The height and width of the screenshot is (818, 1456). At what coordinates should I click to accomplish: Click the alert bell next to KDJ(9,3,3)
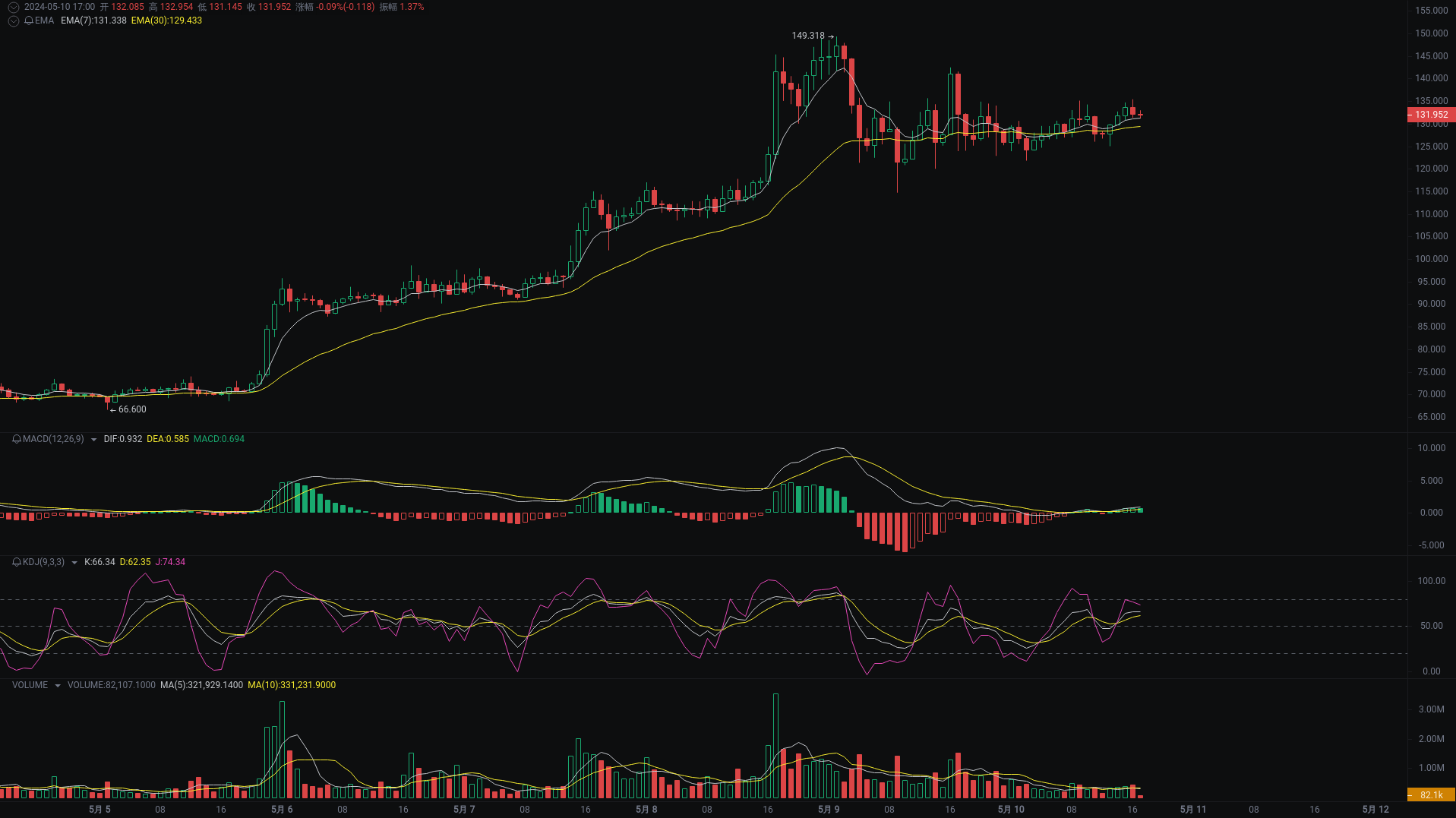pos(15,562)
